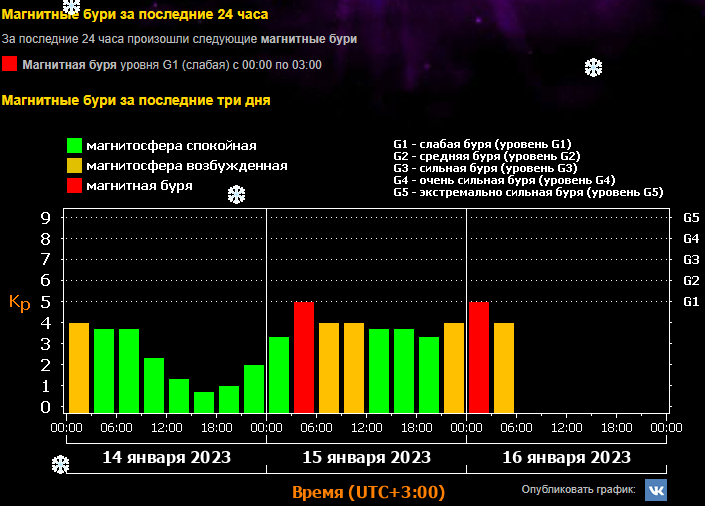Viewport: 705px width, 506px height.
Task: Click the '9' value on Kp axis
Action: [45, 218]
